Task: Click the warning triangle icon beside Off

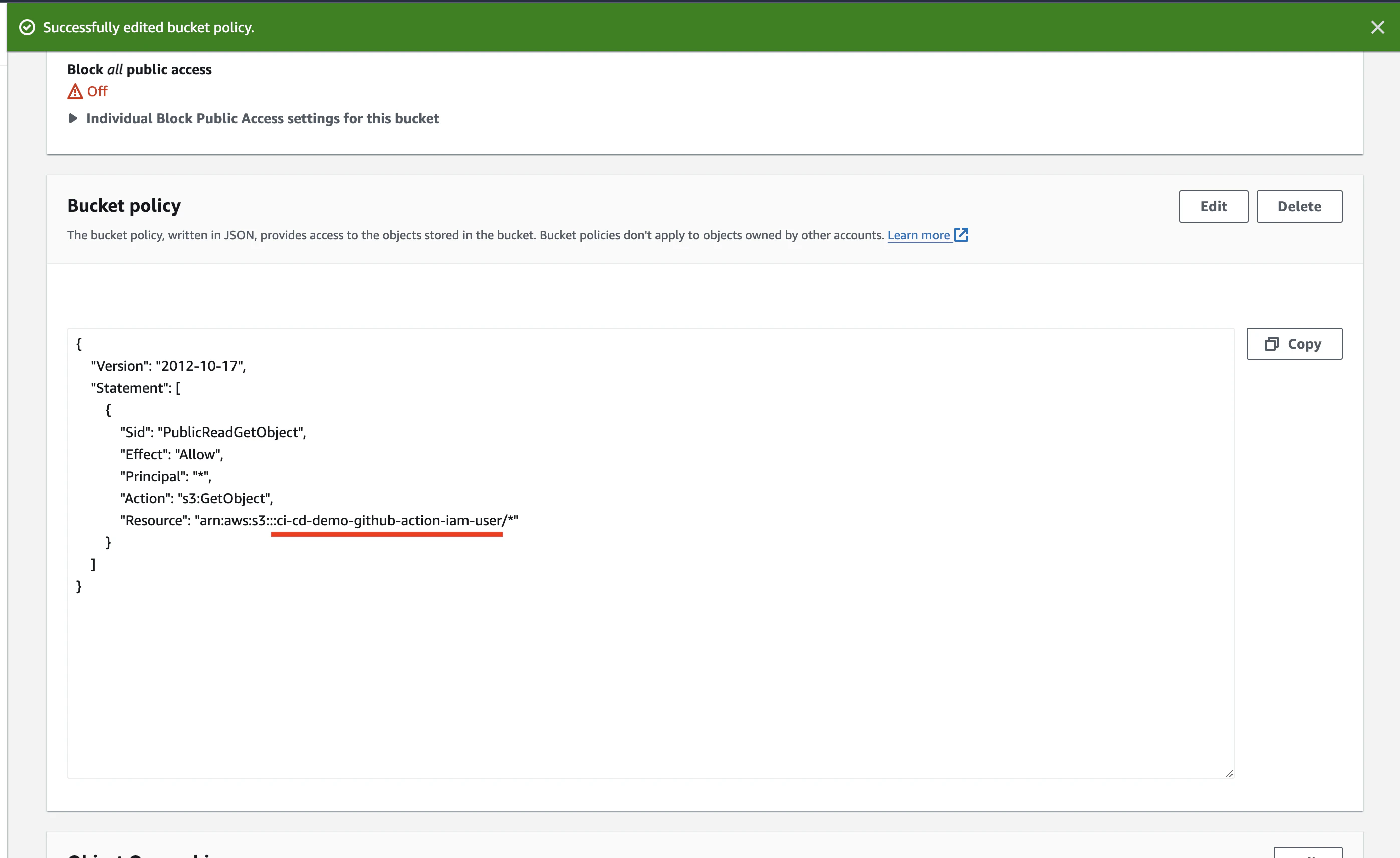Action: [x=75, y=92]
